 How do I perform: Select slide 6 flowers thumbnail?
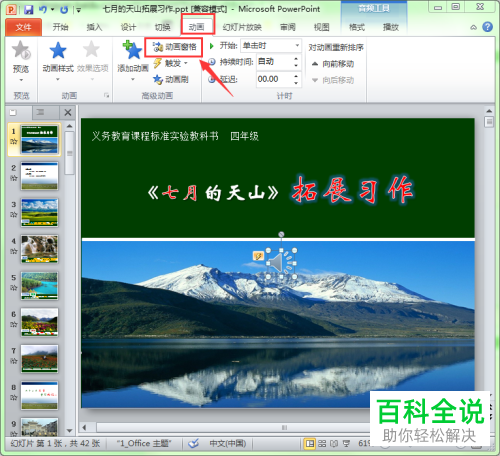[x=39, y=323]
